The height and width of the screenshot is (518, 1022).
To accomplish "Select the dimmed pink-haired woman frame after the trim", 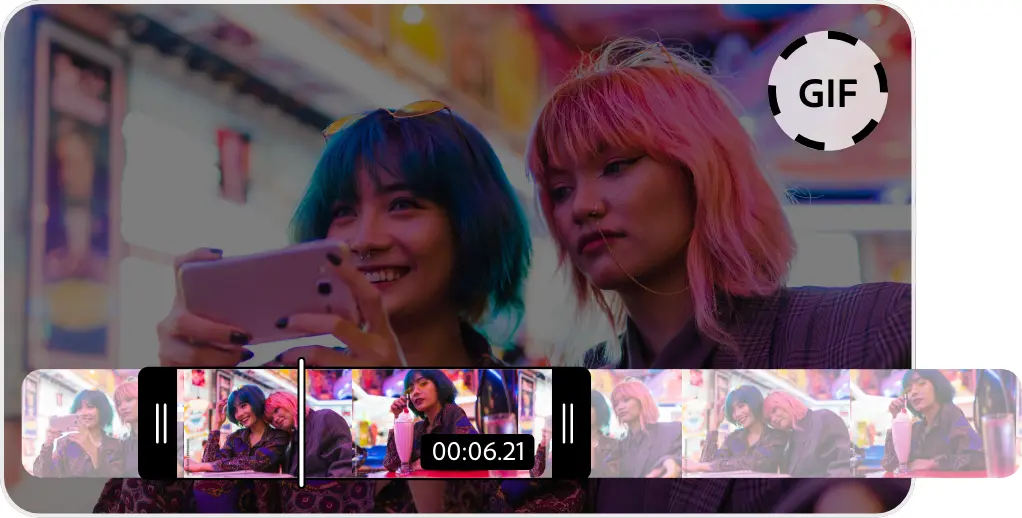I will tap(636, 423).
